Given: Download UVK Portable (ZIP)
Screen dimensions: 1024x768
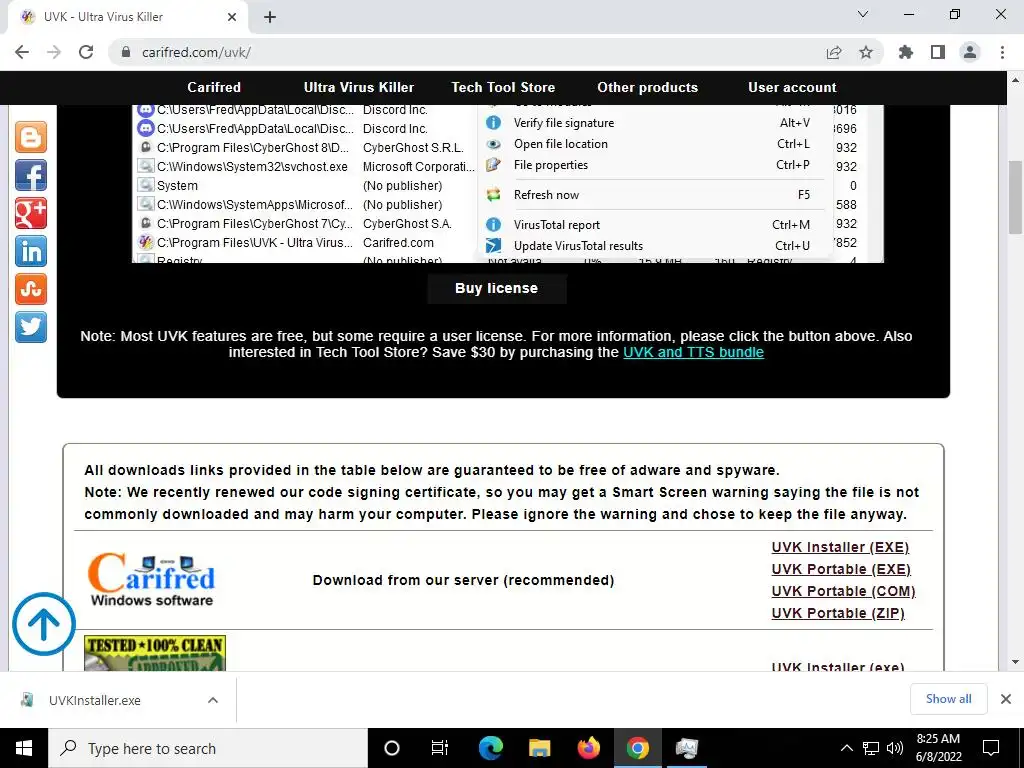Looking at the screenshot, I should [x=838, y=614].
